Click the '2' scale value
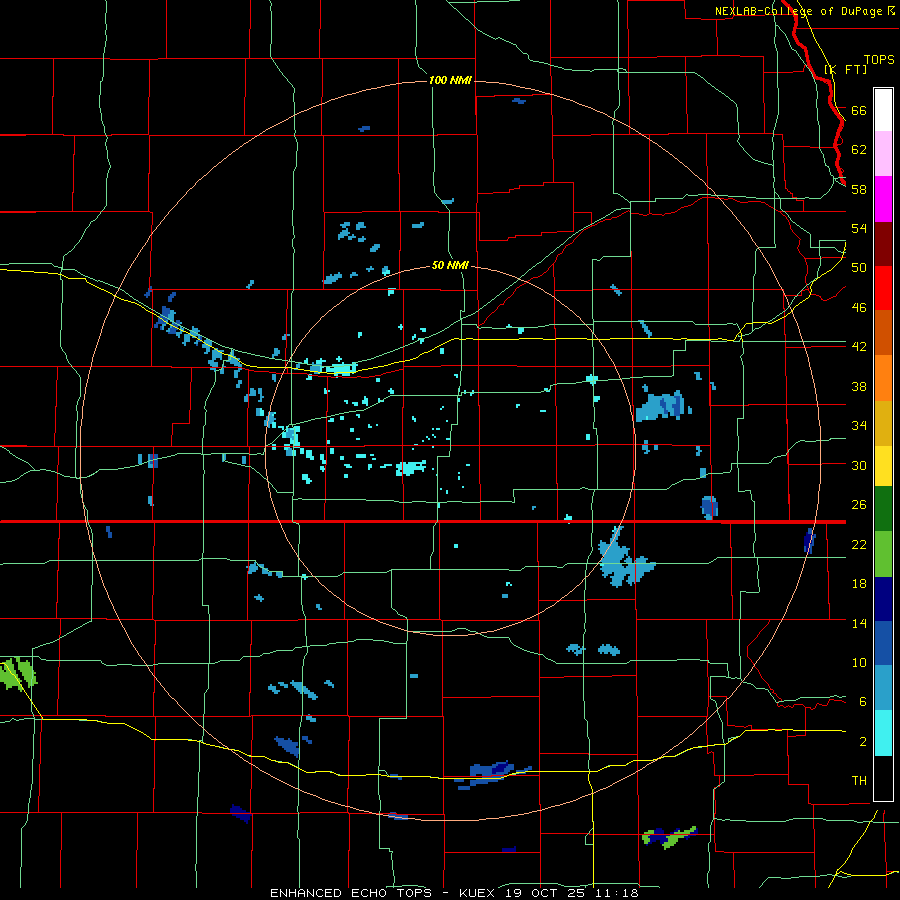This screenshot has height=900, width=900. (x=863, y=742)
